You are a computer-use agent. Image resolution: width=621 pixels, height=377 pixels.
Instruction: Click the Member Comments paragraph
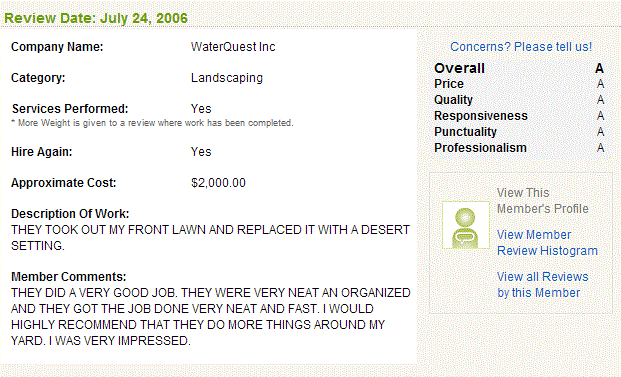pos(211,317)
